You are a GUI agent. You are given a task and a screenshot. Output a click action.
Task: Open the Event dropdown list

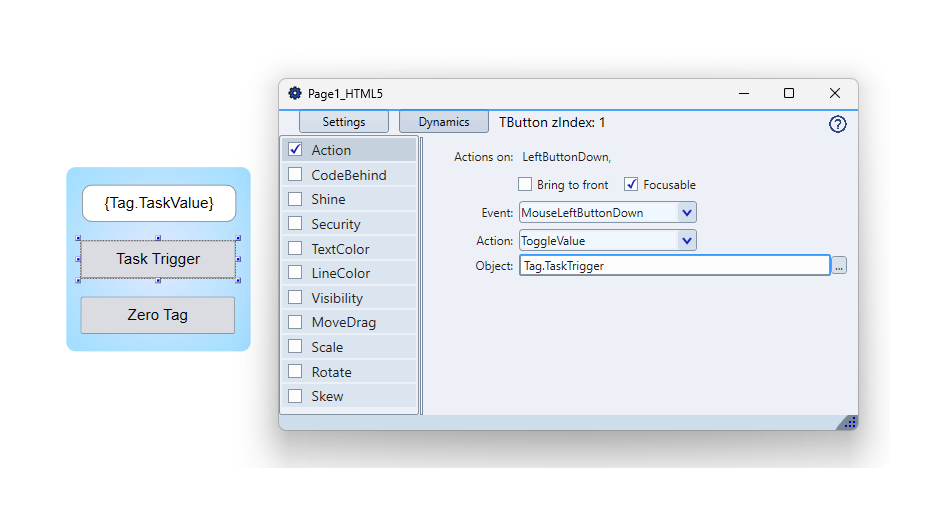coord(686,212)
